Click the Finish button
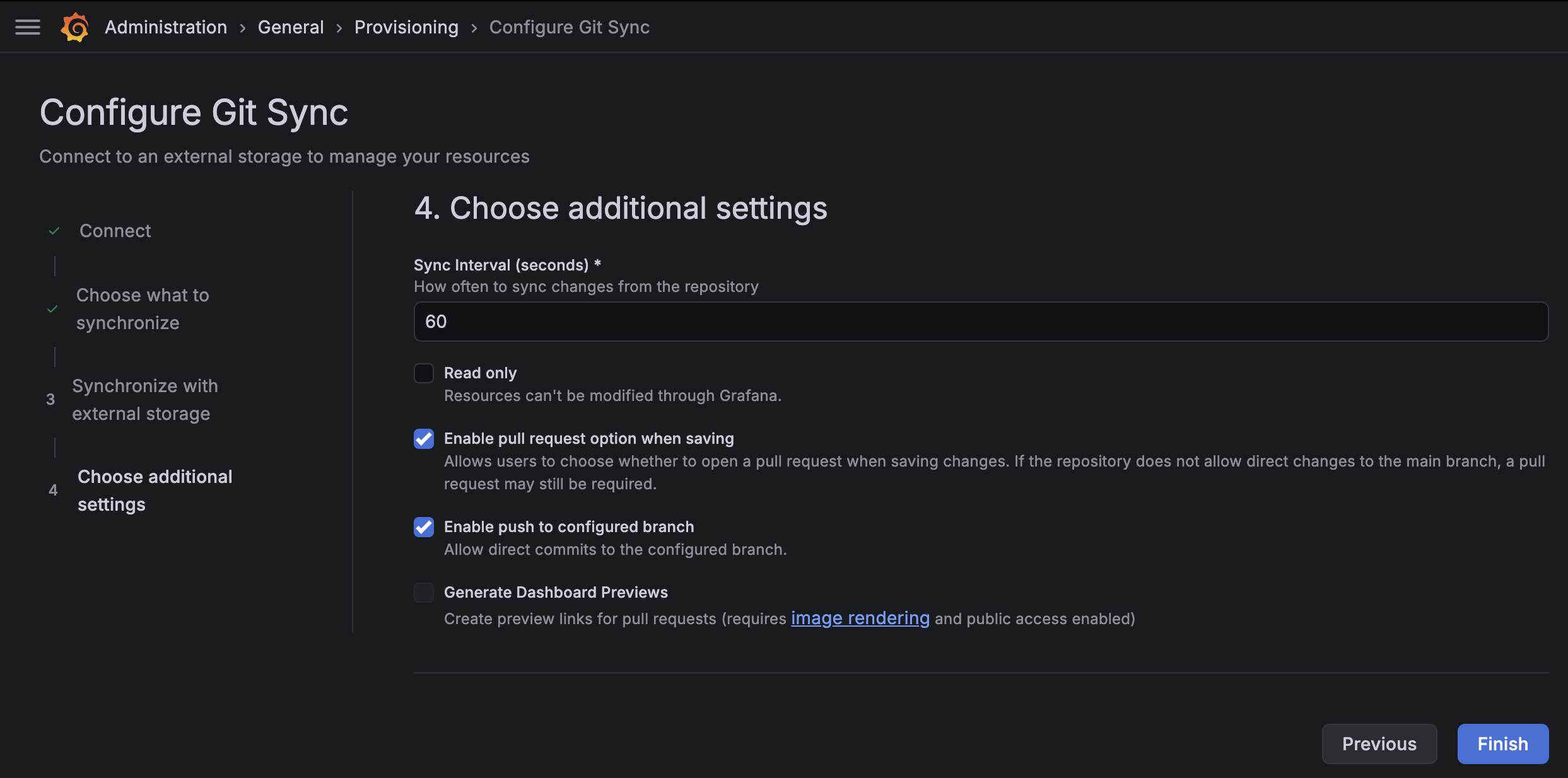This screenshot has height=778, width=1568. point(1502,744)
